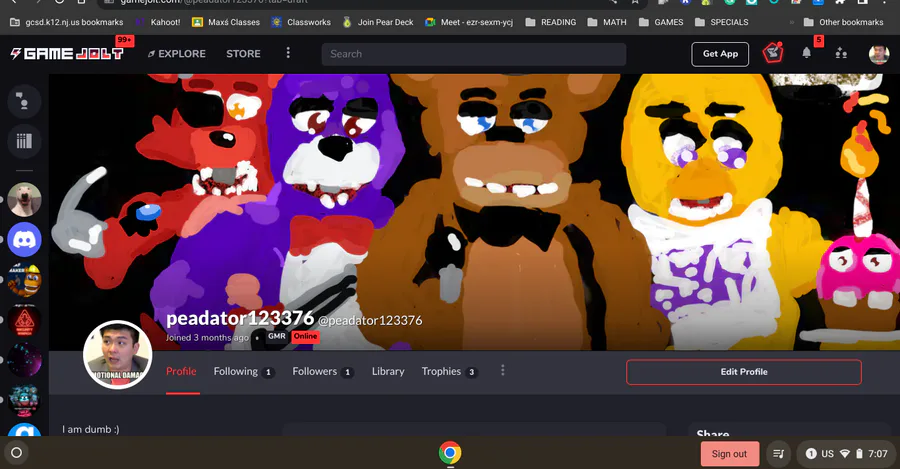900x469 pixels.
Task: Expand the SPECIALS bookmarks folder
Action: [x=721, y=22]
